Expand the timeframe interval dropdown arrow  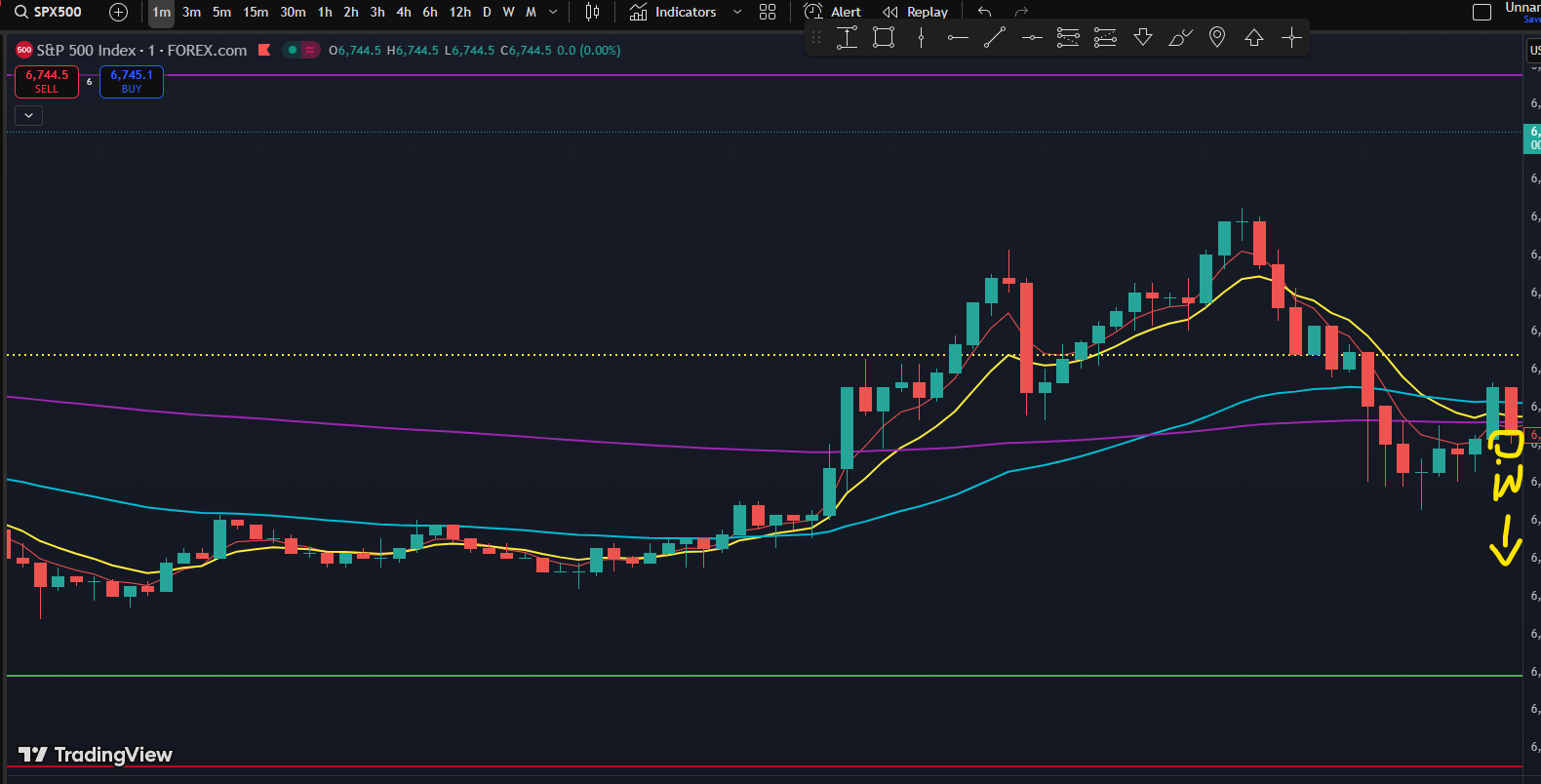pos(554,12)
